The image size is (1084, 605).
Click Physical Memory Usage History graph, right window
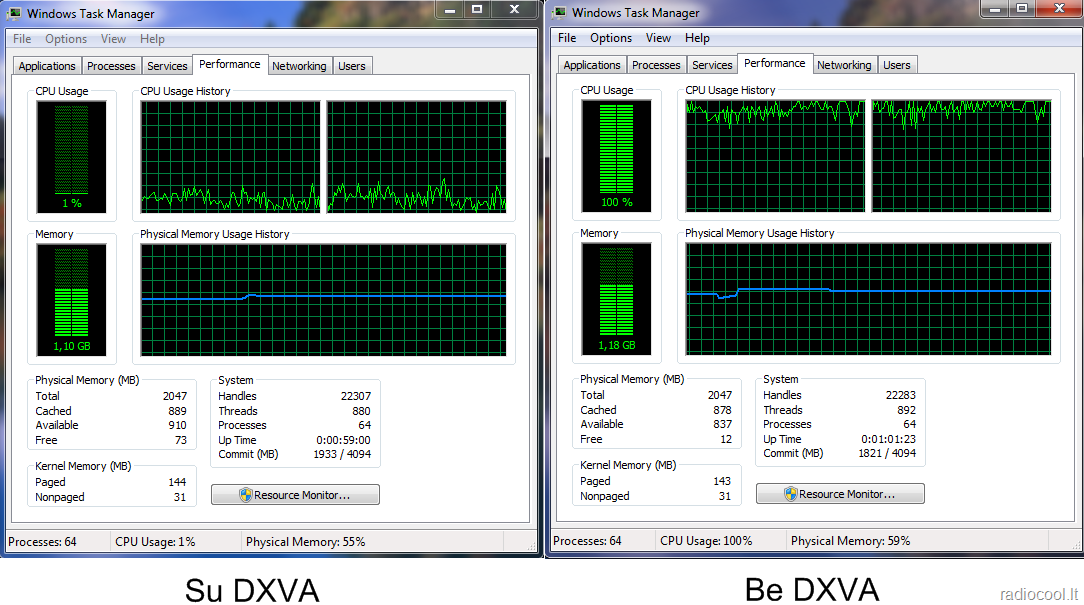pyautogui.click(x=868, y=299)
